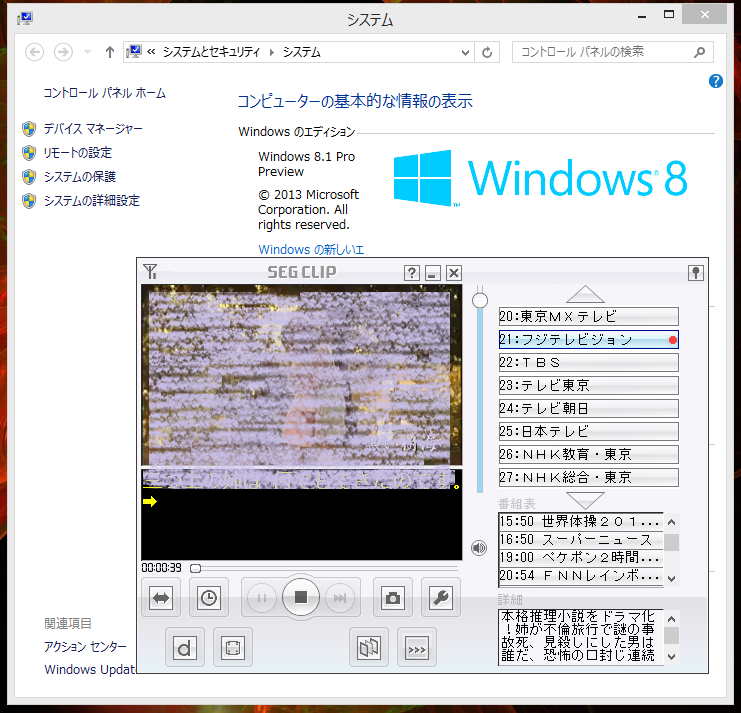The width and height of the screenshot is (741, 713).
Task: Open アクション センター link
Action: [x=86, y=646]
